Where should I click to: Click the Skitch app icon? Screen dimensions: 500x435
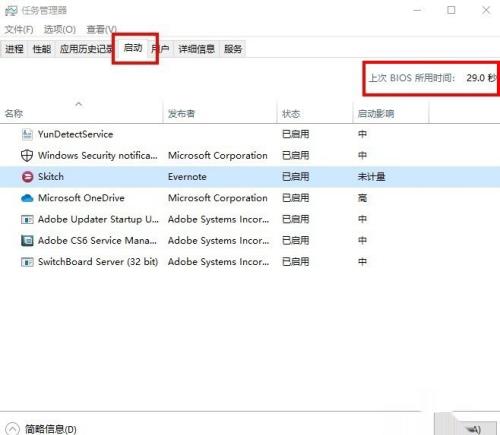(x=27, y=177)
